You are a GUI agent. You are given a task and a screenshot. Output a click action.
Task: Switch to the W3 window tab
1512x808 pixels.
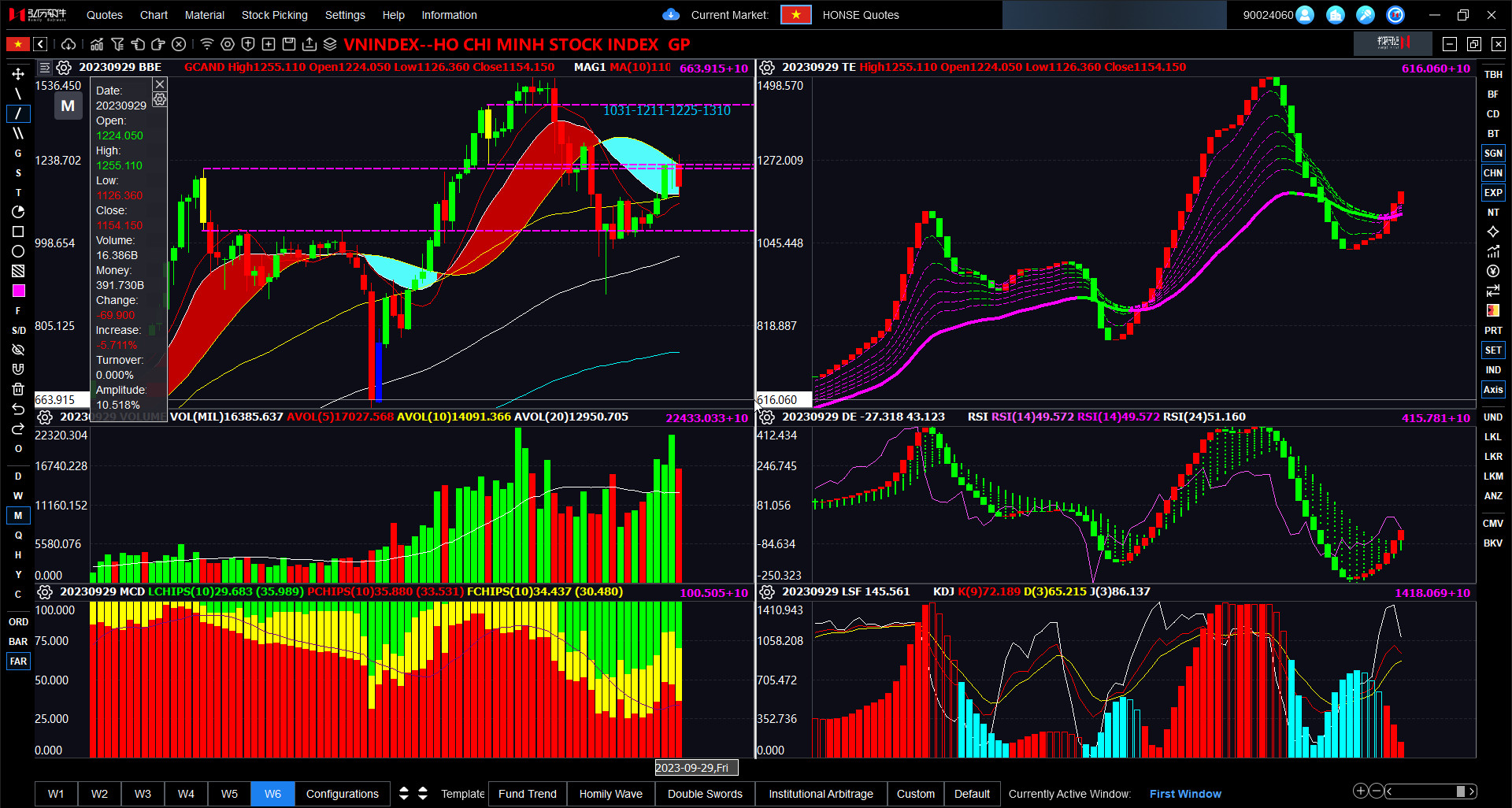(x=143, y=794)
